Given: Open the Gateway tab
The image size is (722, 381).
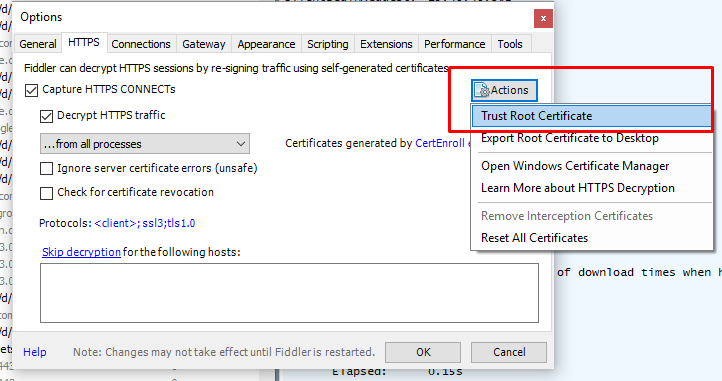Looking at the screenshot, I should coord(204,44).
